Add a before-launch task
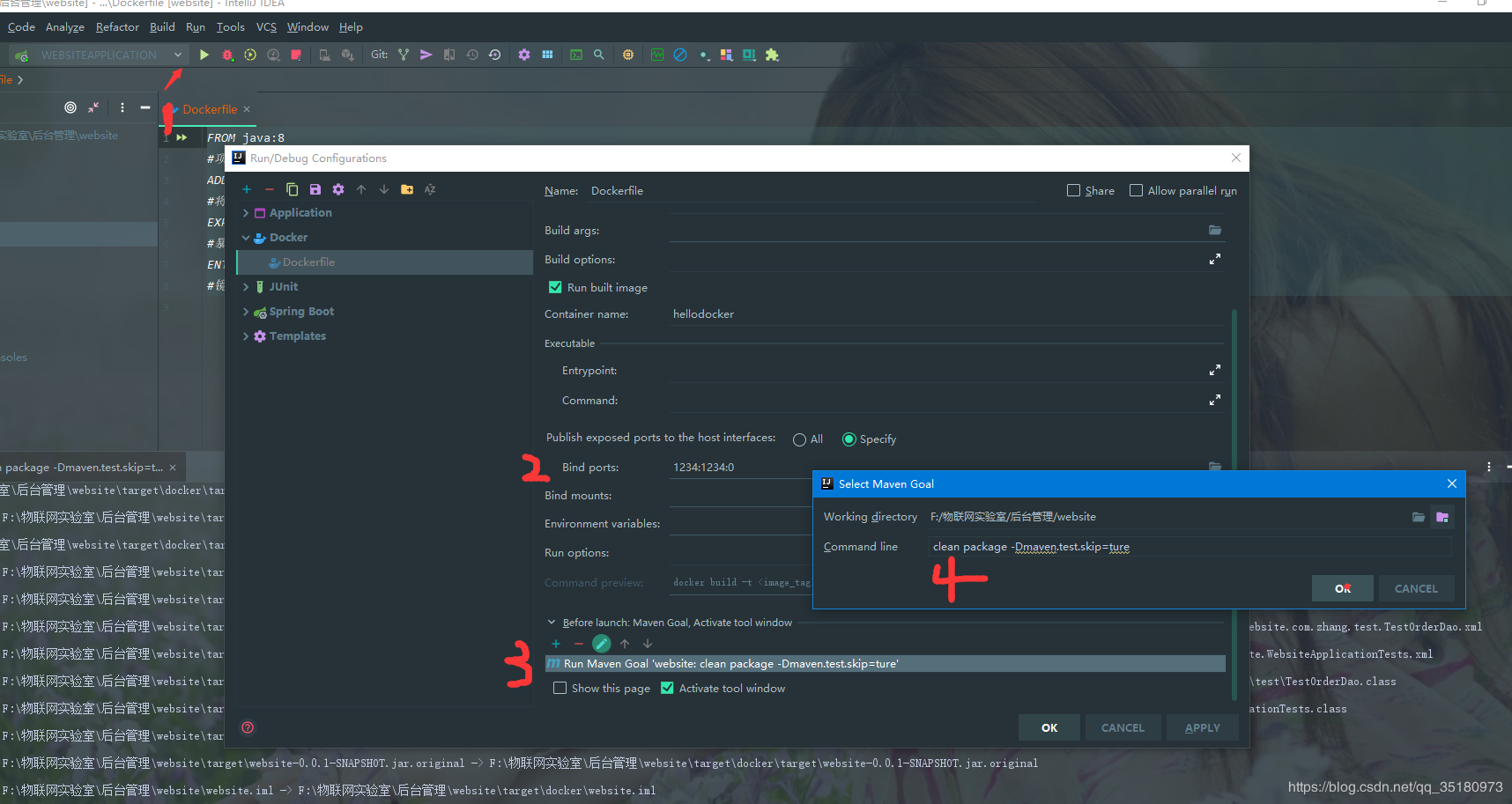This screenshot has width=1512, height=804. [556, 644]
